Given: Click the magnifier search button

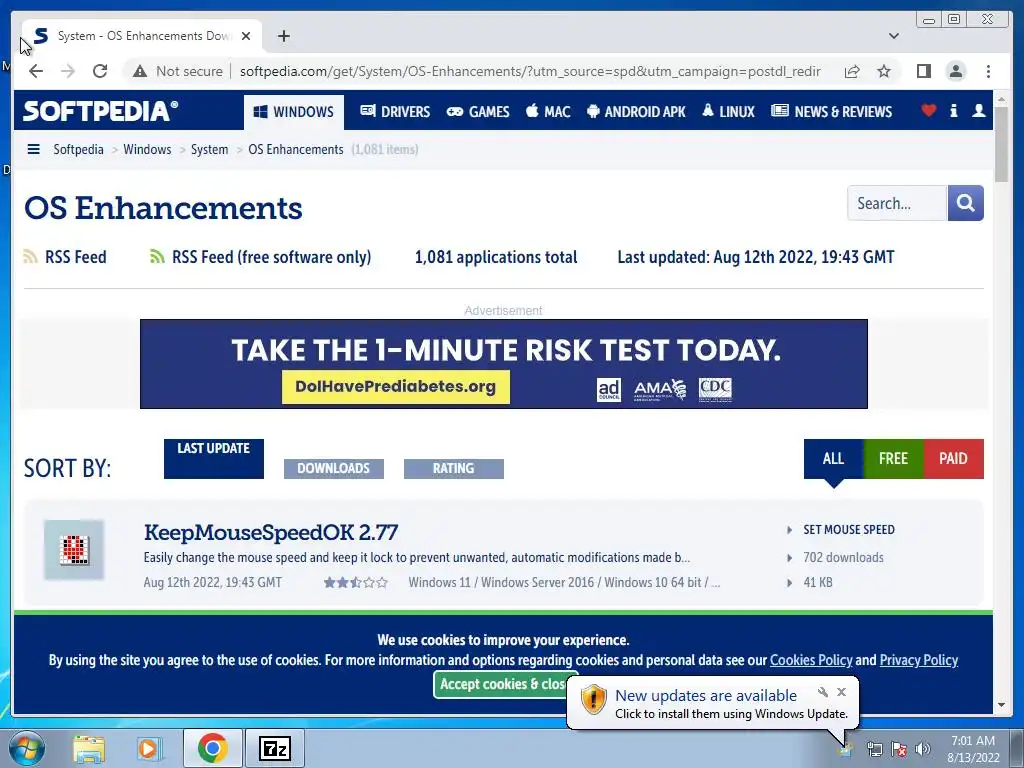Looking at the screenshot, I should click(965, 203).
